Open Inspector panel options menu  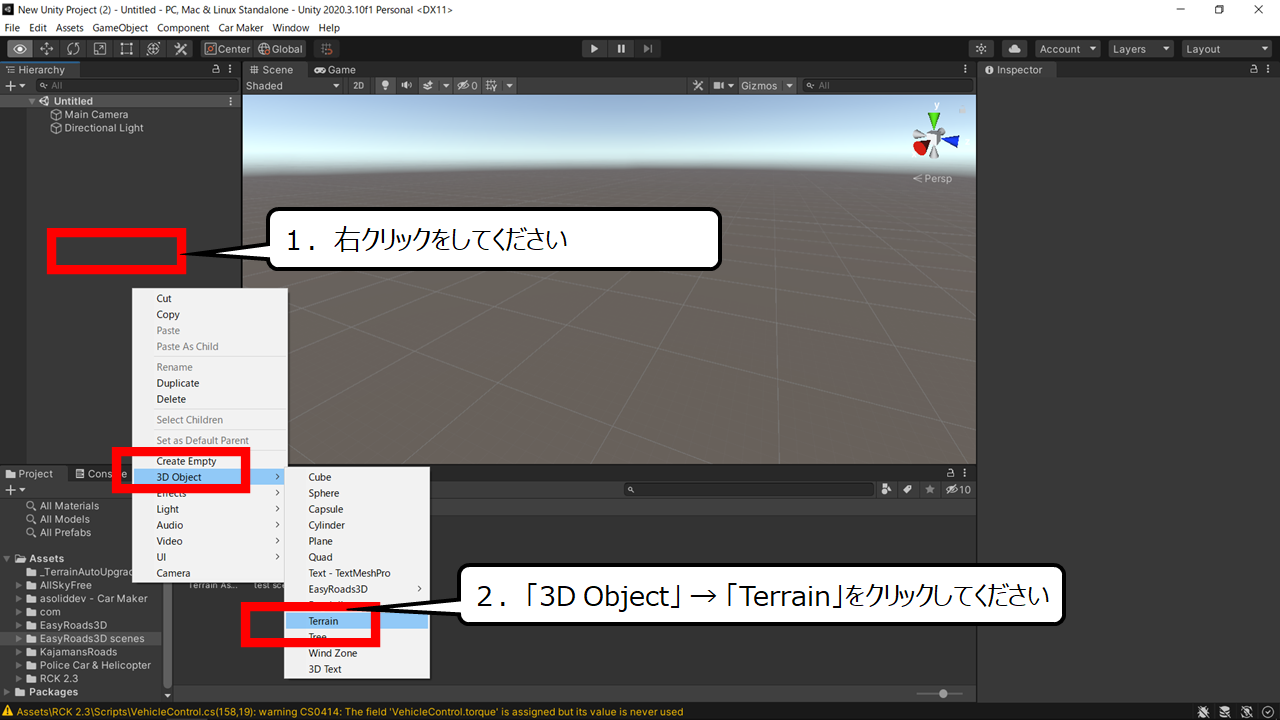click(1270, 70)
